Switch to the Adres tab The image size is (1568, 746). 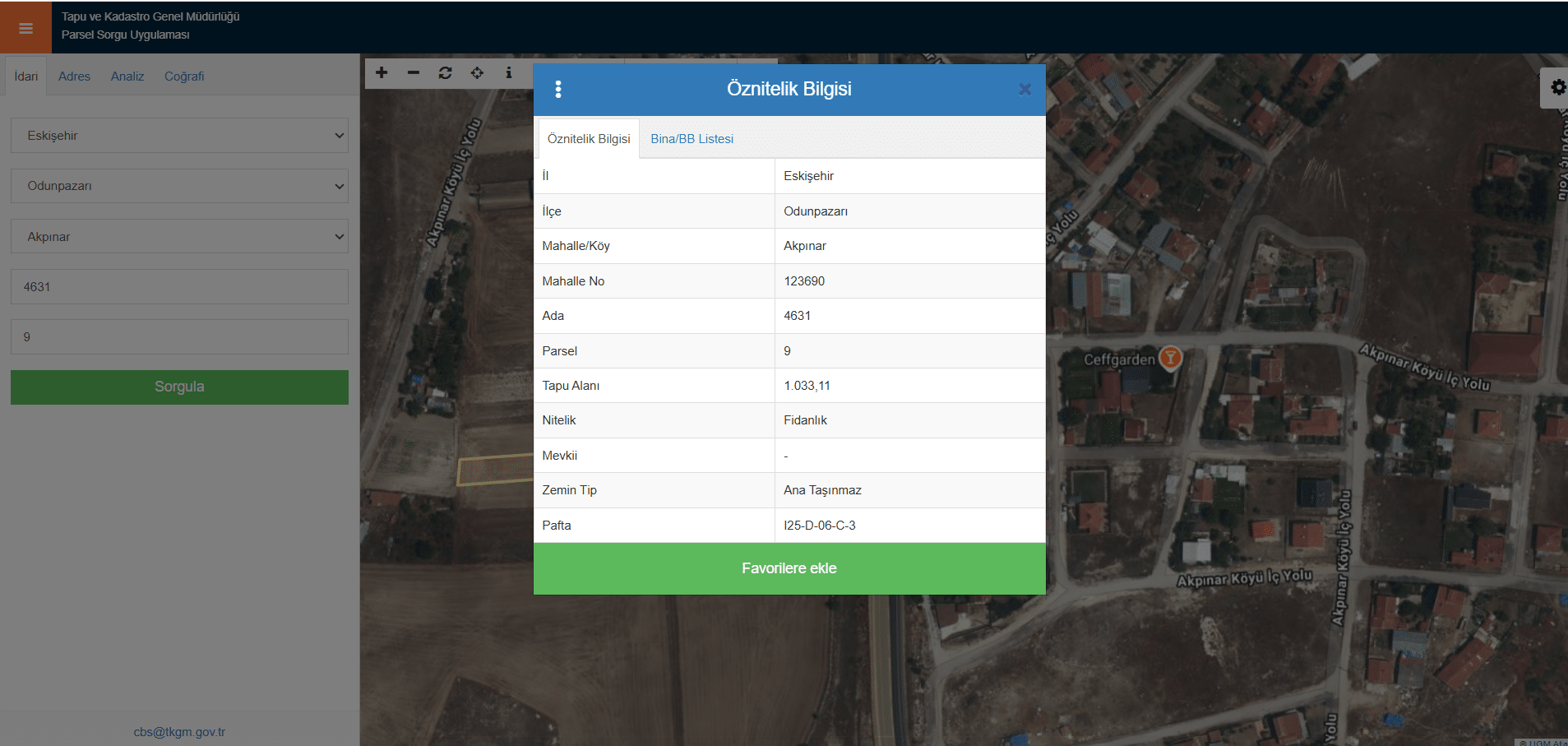pos(74,76)
